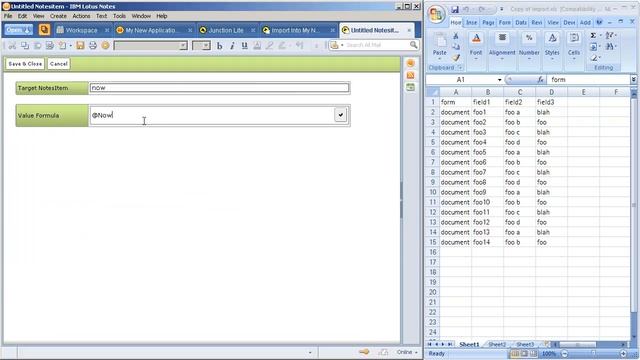Click the Clear eraser icon in Excel Editing group

(594, 58)
